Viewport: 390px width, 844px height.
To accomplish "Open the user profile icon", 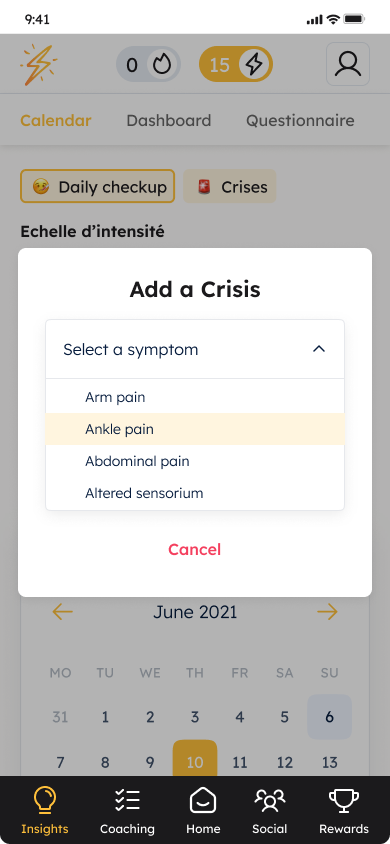I will 348,64.
